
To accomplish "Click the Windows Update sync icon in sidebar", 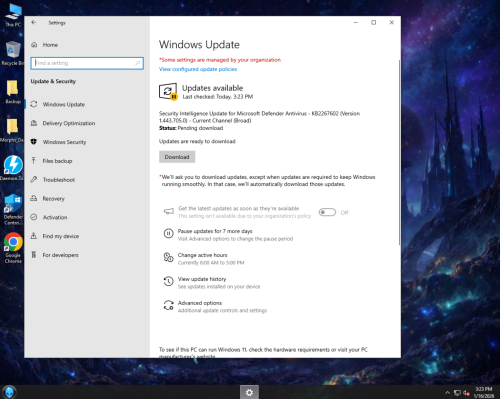I will point(34,104).
